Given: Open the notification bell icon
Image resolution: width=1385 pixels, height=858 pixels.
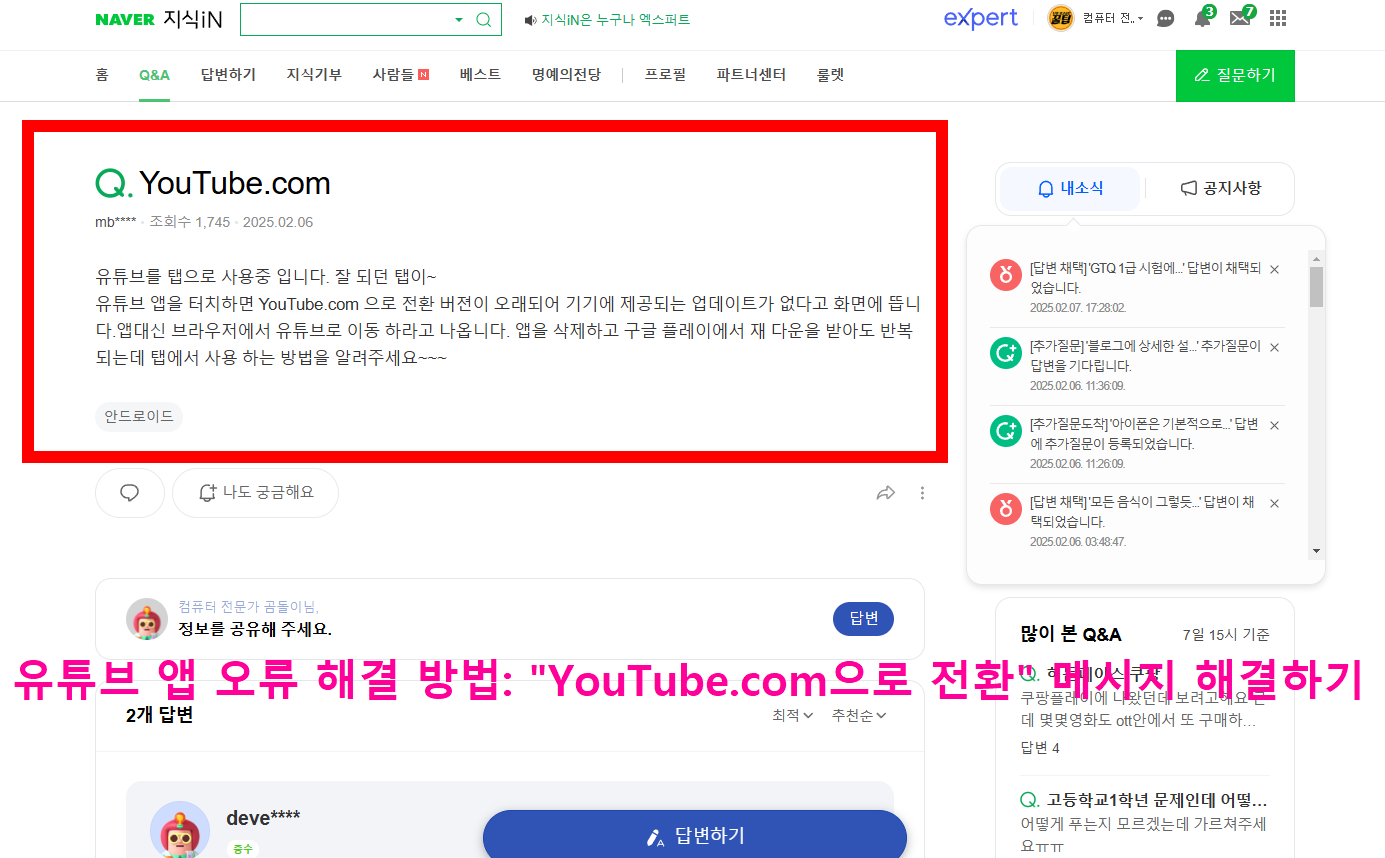Looking at the screenshot, I should [x=1202, y=18].
